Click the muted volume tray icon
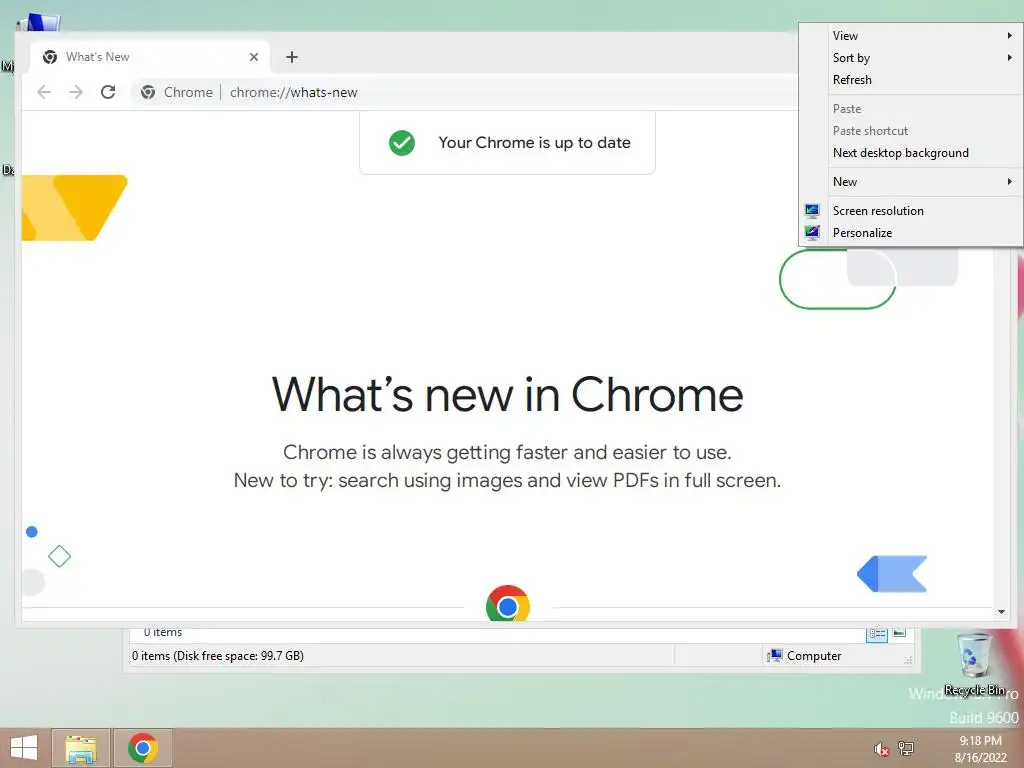The height and width of the screenshot is (768, 1024). coord(881,749)
